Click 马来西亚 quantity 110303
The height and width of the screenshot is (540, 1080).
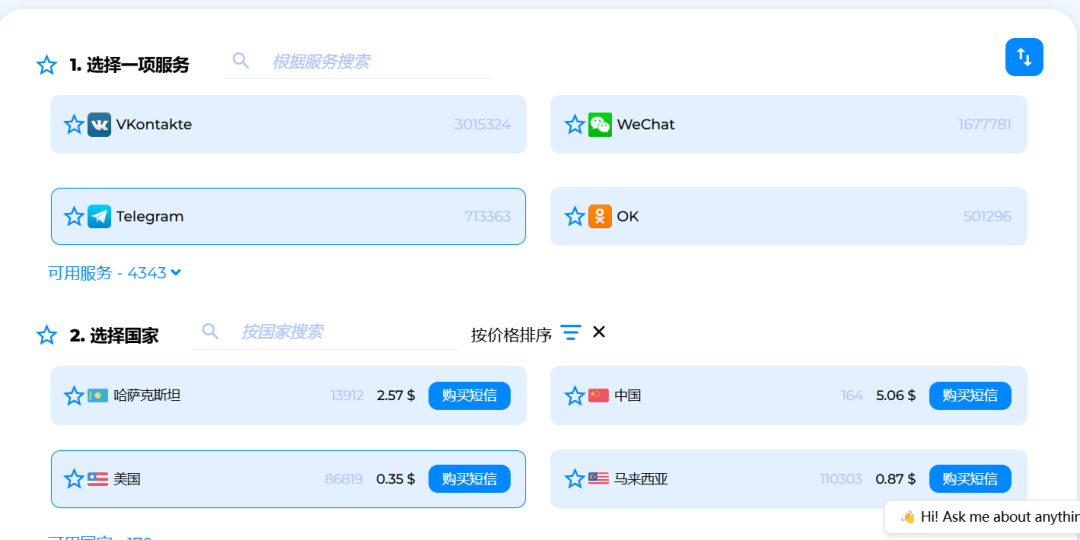point(841,479)
